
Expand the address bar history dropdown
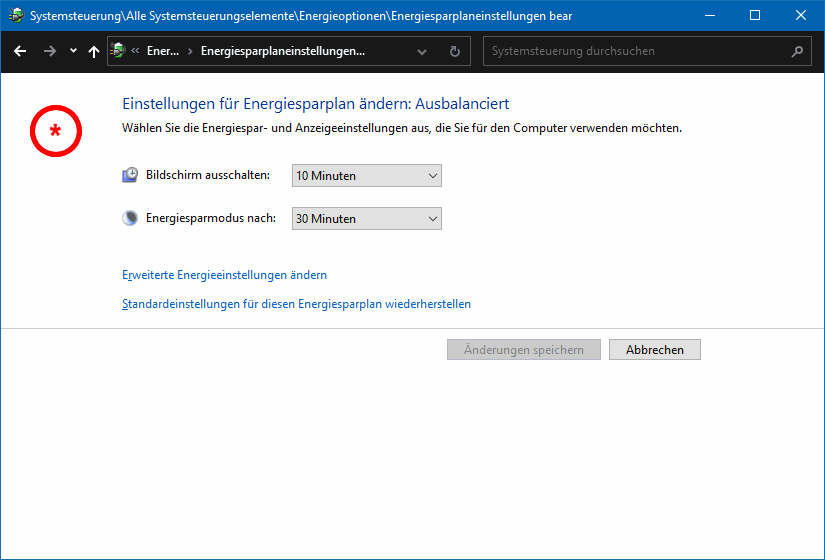pos(422,51)
